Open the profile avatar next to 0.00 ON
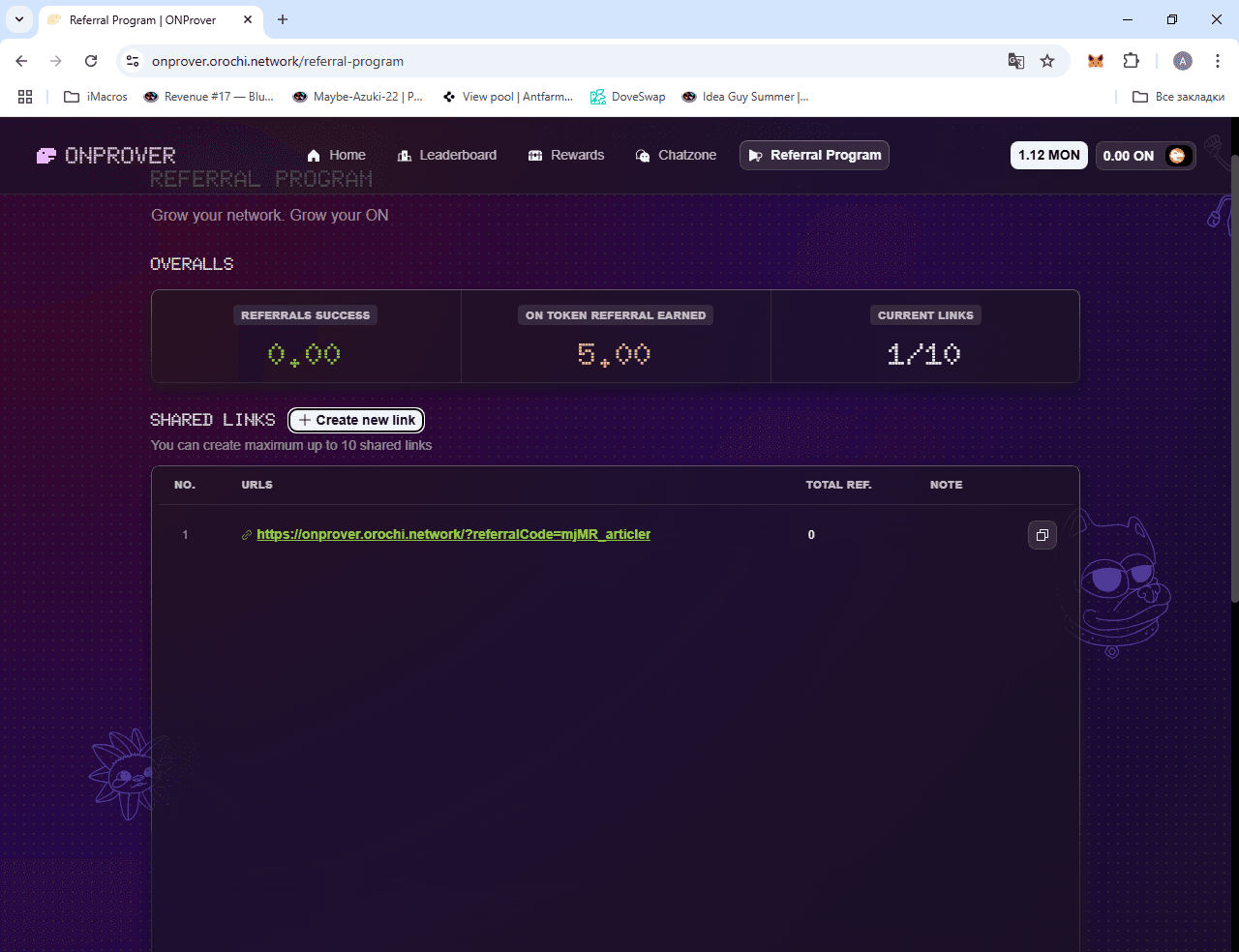Image resolution: width=1239 pixels, height=952 pixels. coord(1177,156)
